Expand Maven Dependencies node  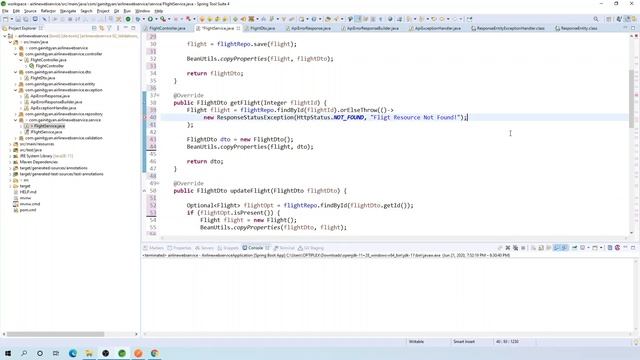[10, 162]
